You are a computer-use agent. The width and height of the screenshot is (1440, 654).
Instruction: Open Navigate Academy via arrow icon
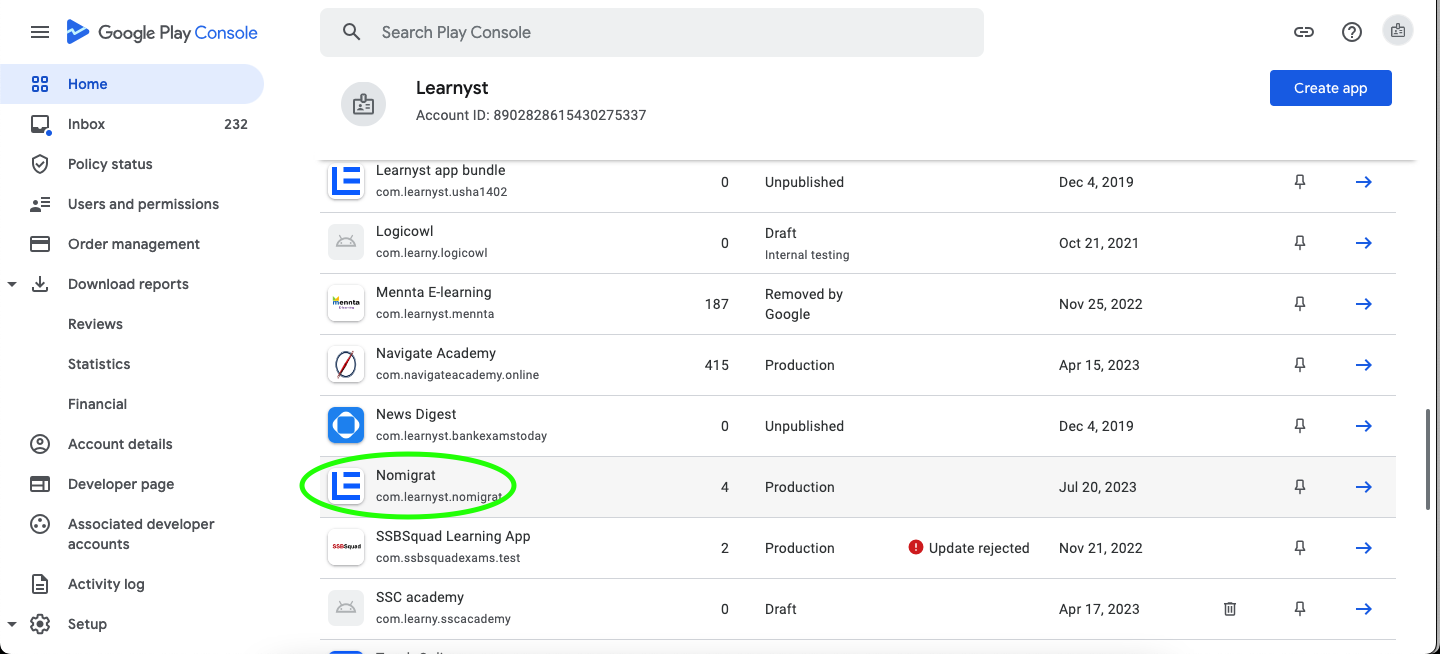[1363, 365]
